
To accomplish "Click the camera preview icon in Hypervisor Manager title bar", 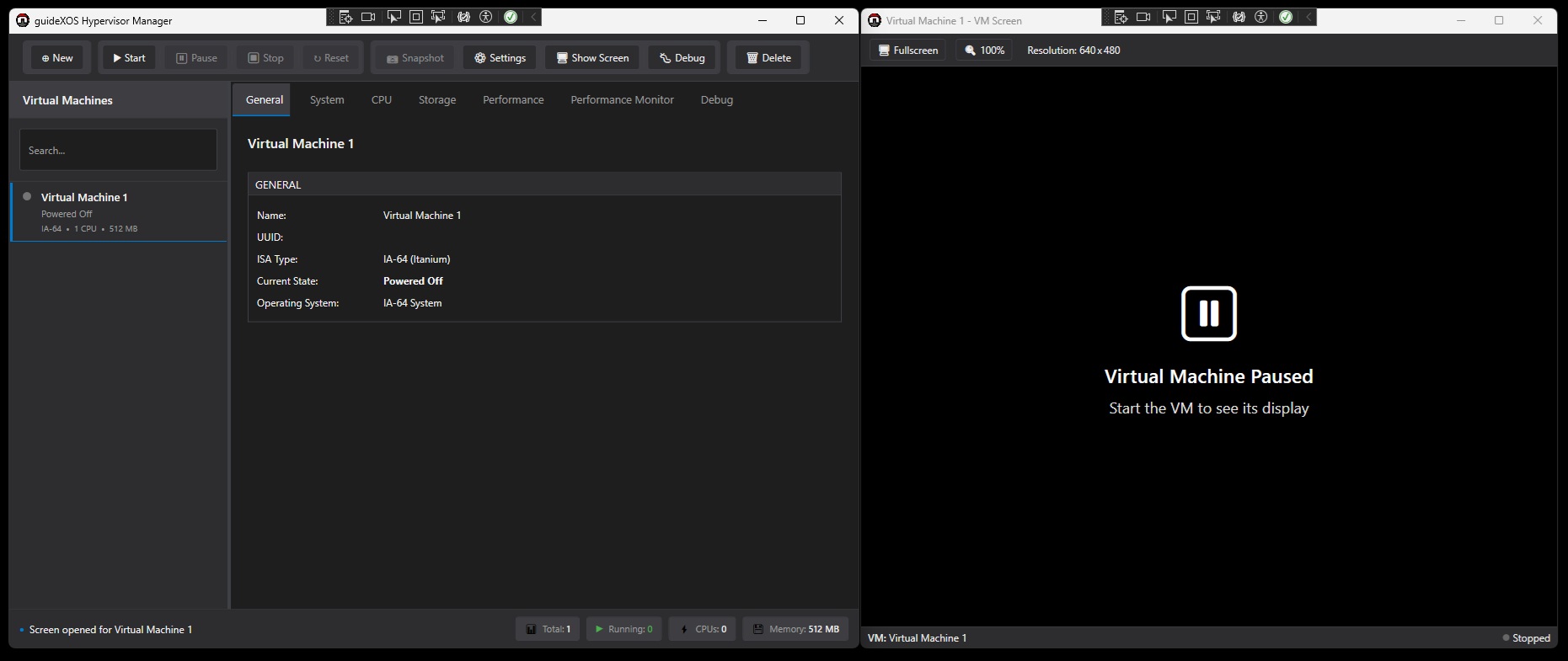I will pos(368,17).
